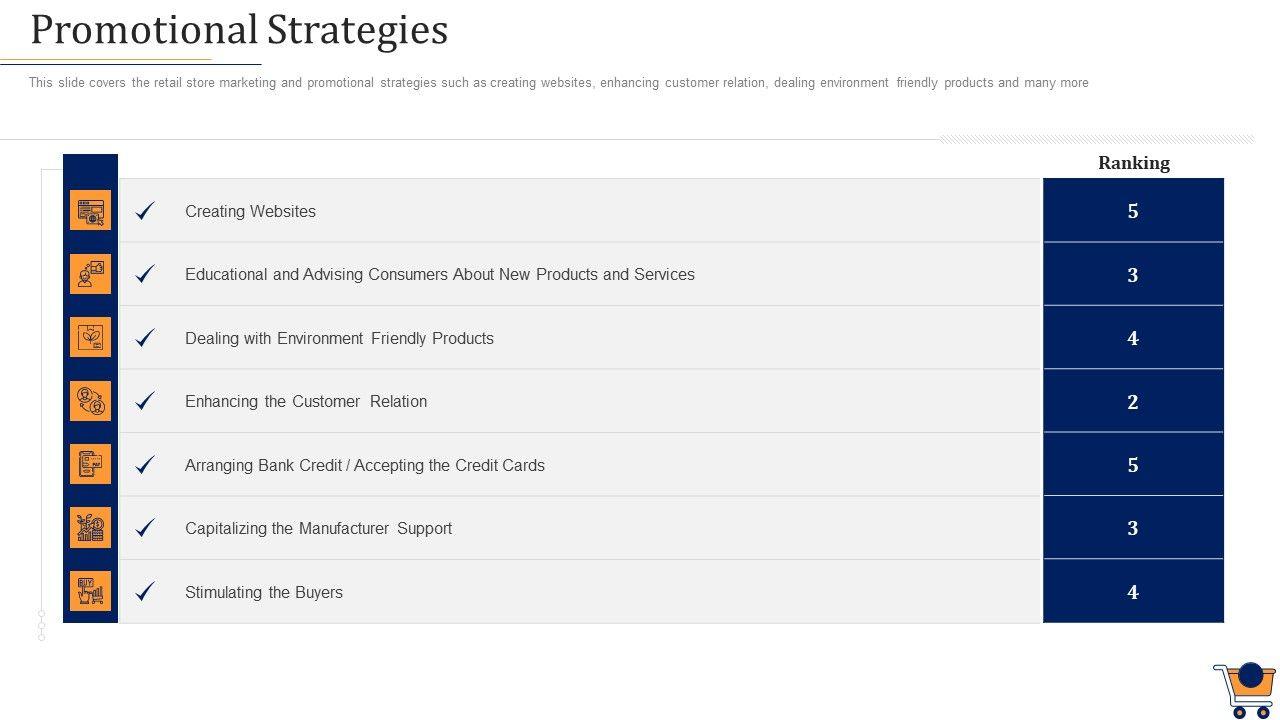This screenshot has width=1280, height=720.
Task: Click ranking 2 for Enhancing Customer Relation
Action: click(1133, 402)
